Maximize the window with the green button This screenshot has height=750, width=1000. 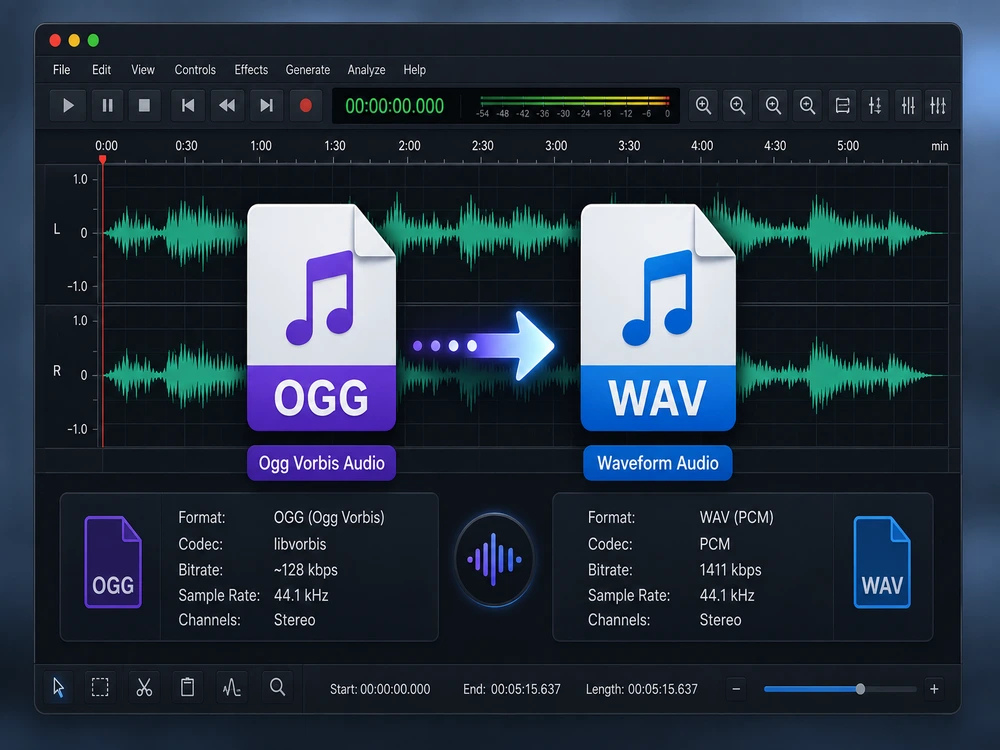[93, 41]
